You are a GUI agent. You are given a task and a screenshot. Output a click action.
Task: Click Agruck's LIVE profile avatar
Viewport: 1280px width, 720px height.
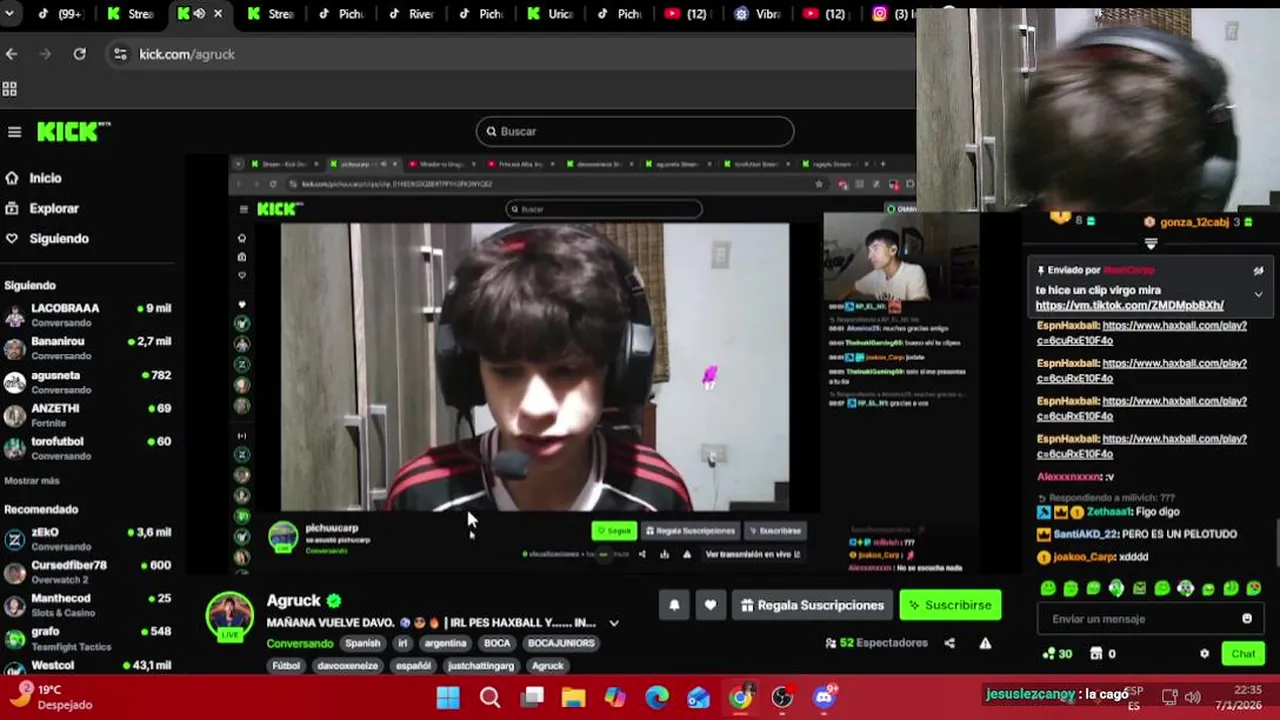pos(229,616)
